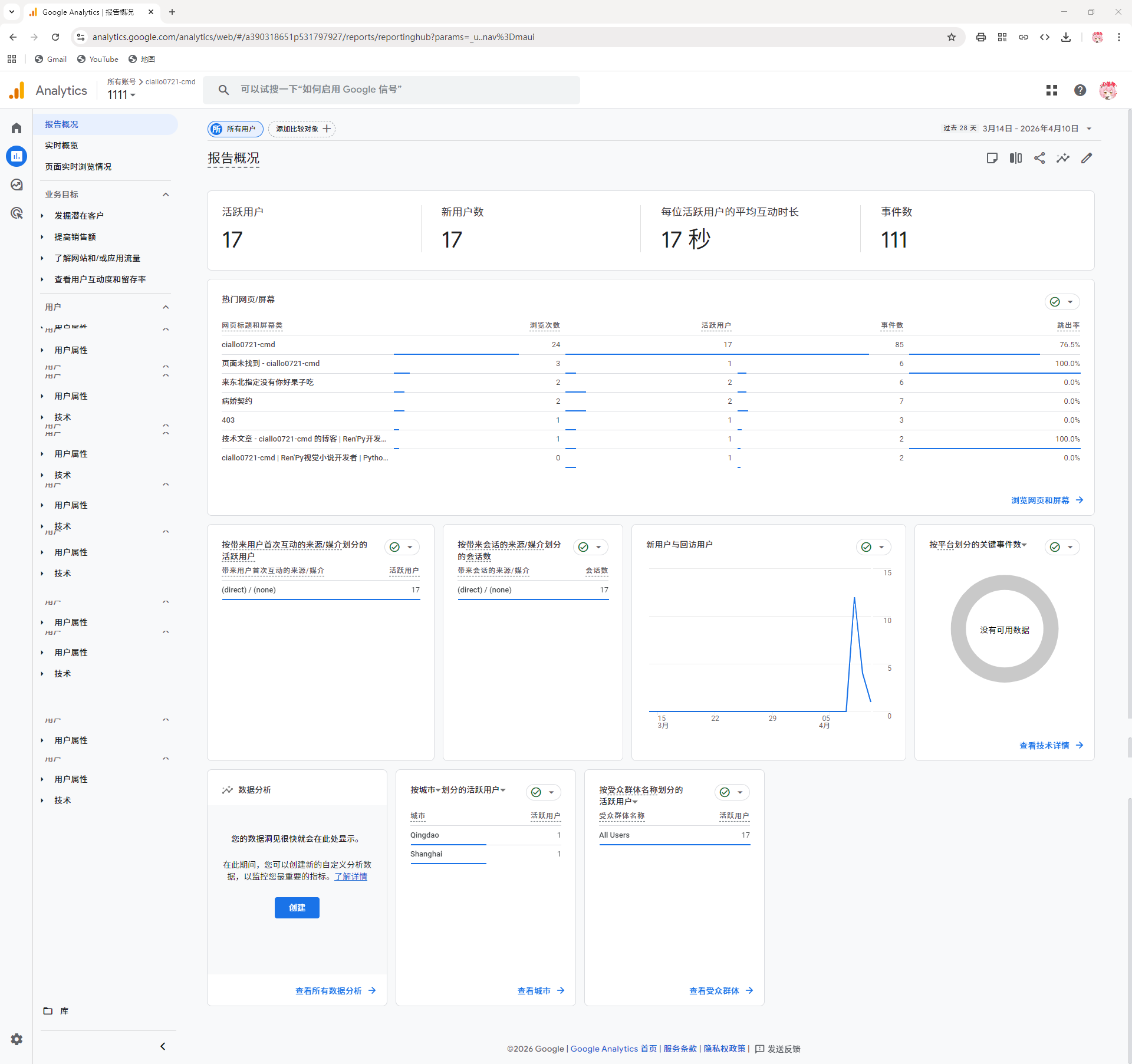Share this report icon

pyautogui.click(x=1039, y=158)
